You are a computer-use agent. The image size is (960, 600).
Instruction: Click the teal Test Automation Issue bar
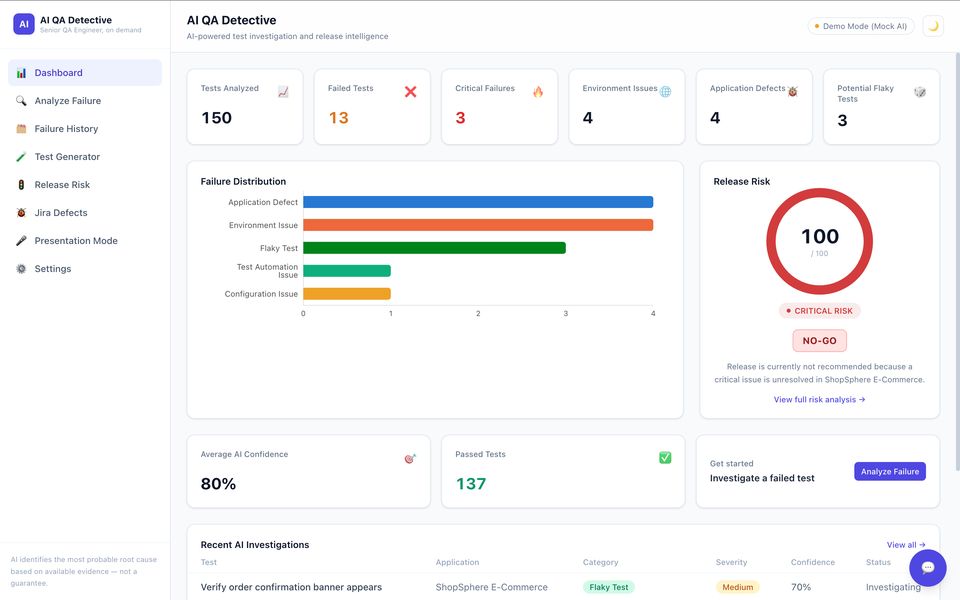point(347,271)
